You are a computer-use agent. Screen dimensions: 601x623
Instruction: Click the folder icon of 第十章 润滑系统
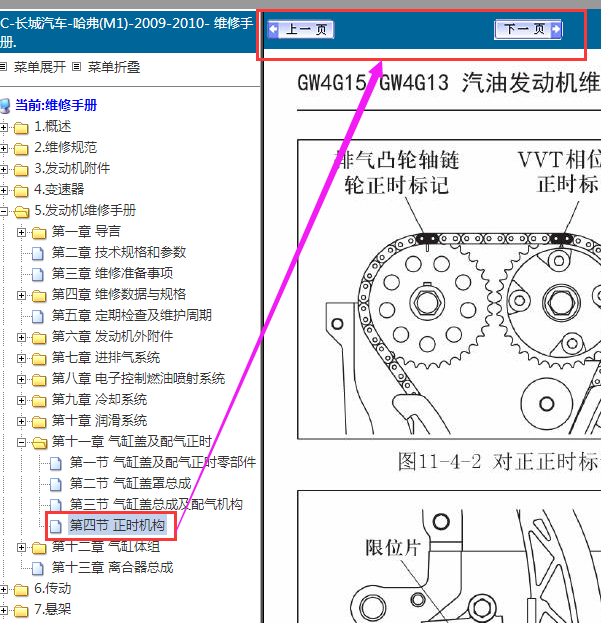coord(39,422)
